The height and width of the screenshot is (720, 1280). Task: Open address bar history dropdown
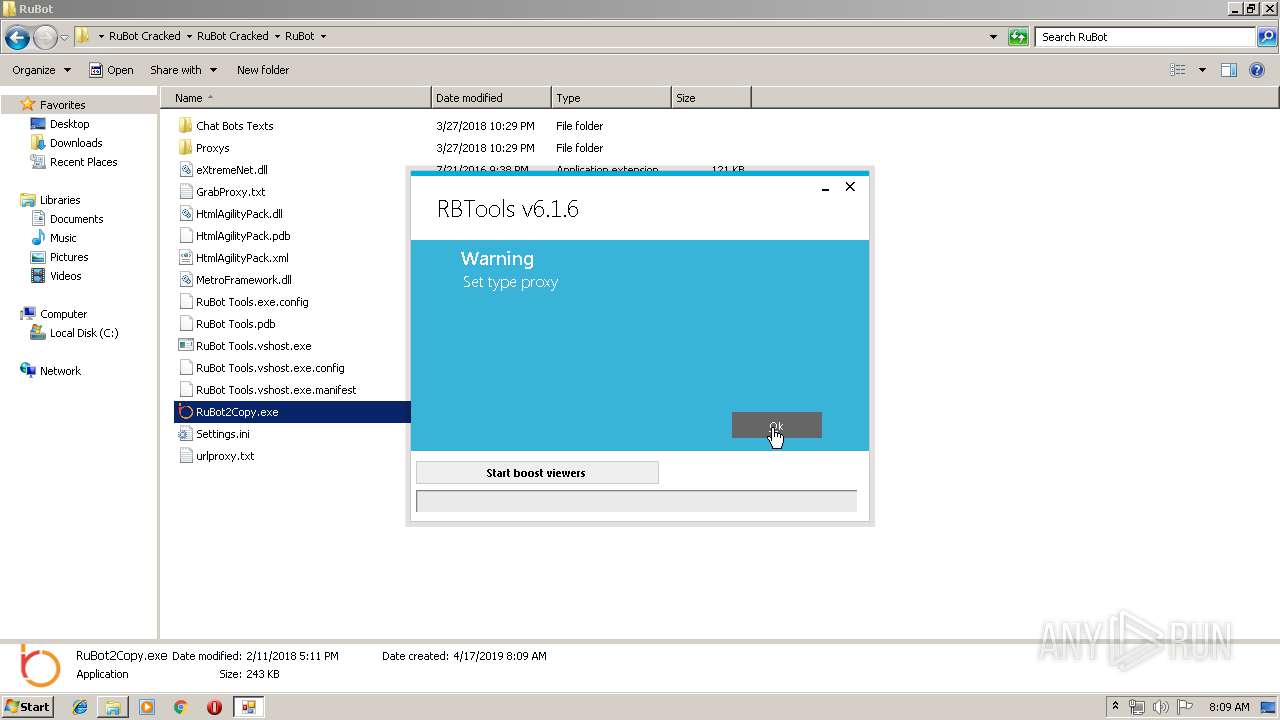tap(993, 37)
